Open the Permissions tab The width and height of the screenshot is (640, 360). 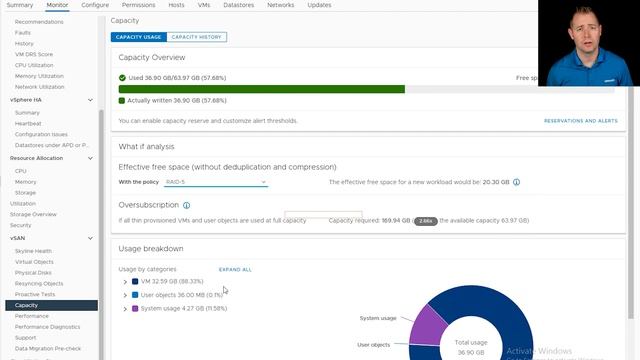[x=138, y=5]
